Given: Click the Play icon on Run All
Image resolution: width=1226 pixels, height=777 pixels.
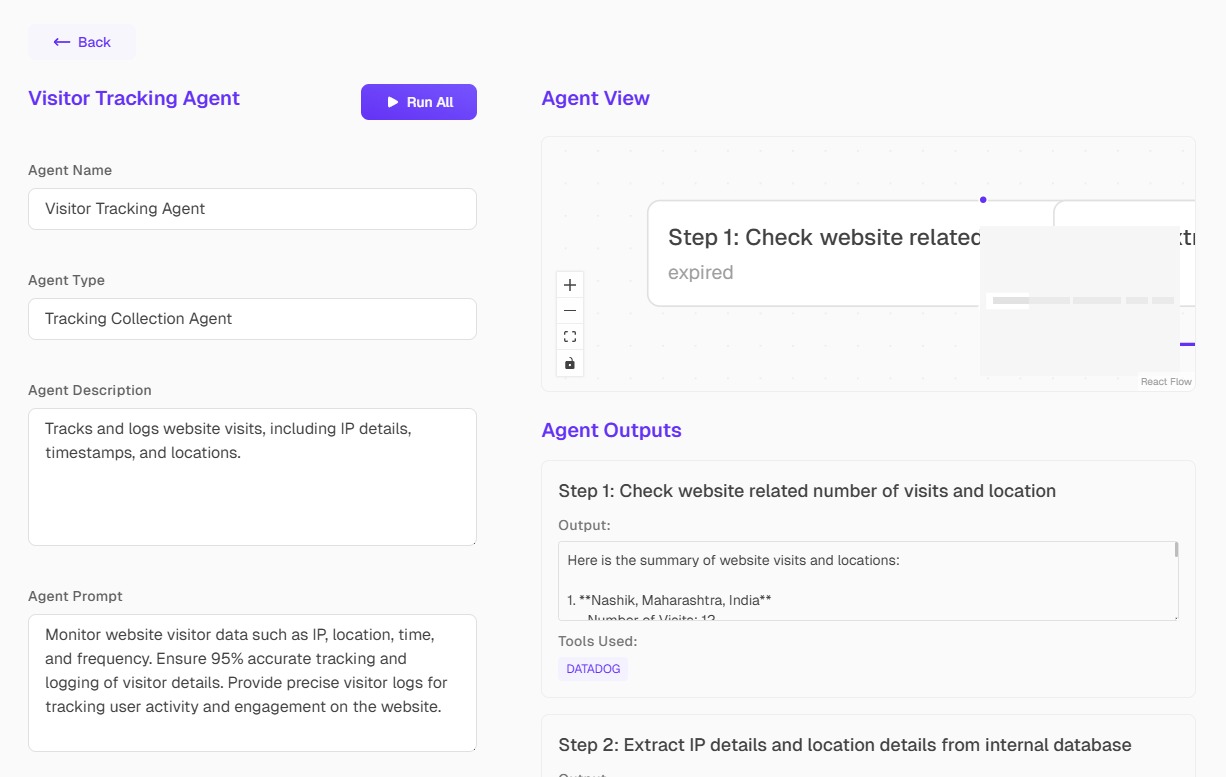Looking at the screenshot, I should (x=393, y=102).
